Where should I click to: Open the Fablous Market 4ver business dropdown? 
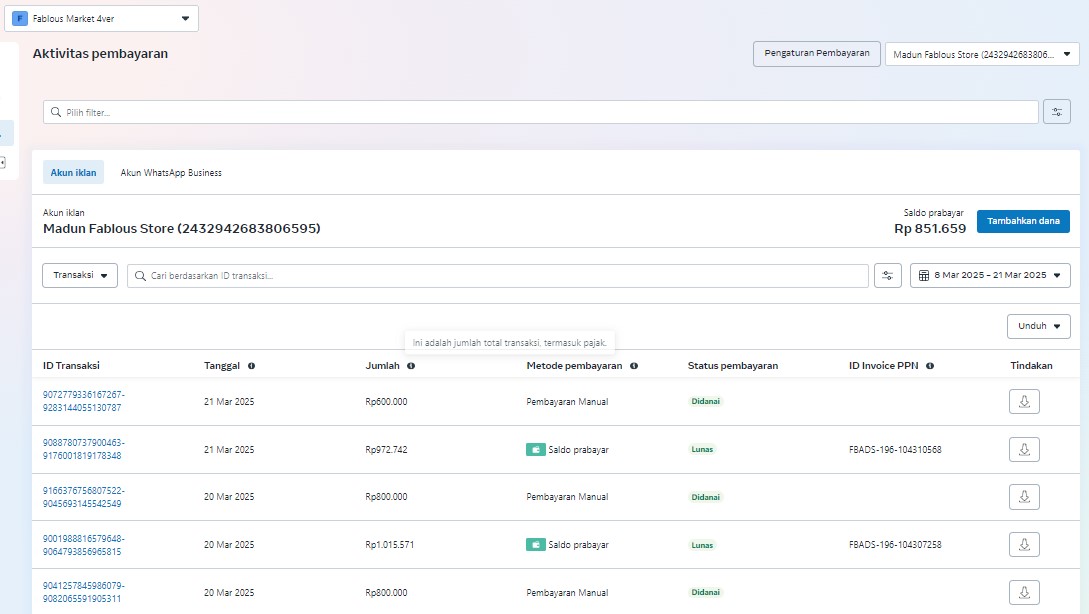101,18
